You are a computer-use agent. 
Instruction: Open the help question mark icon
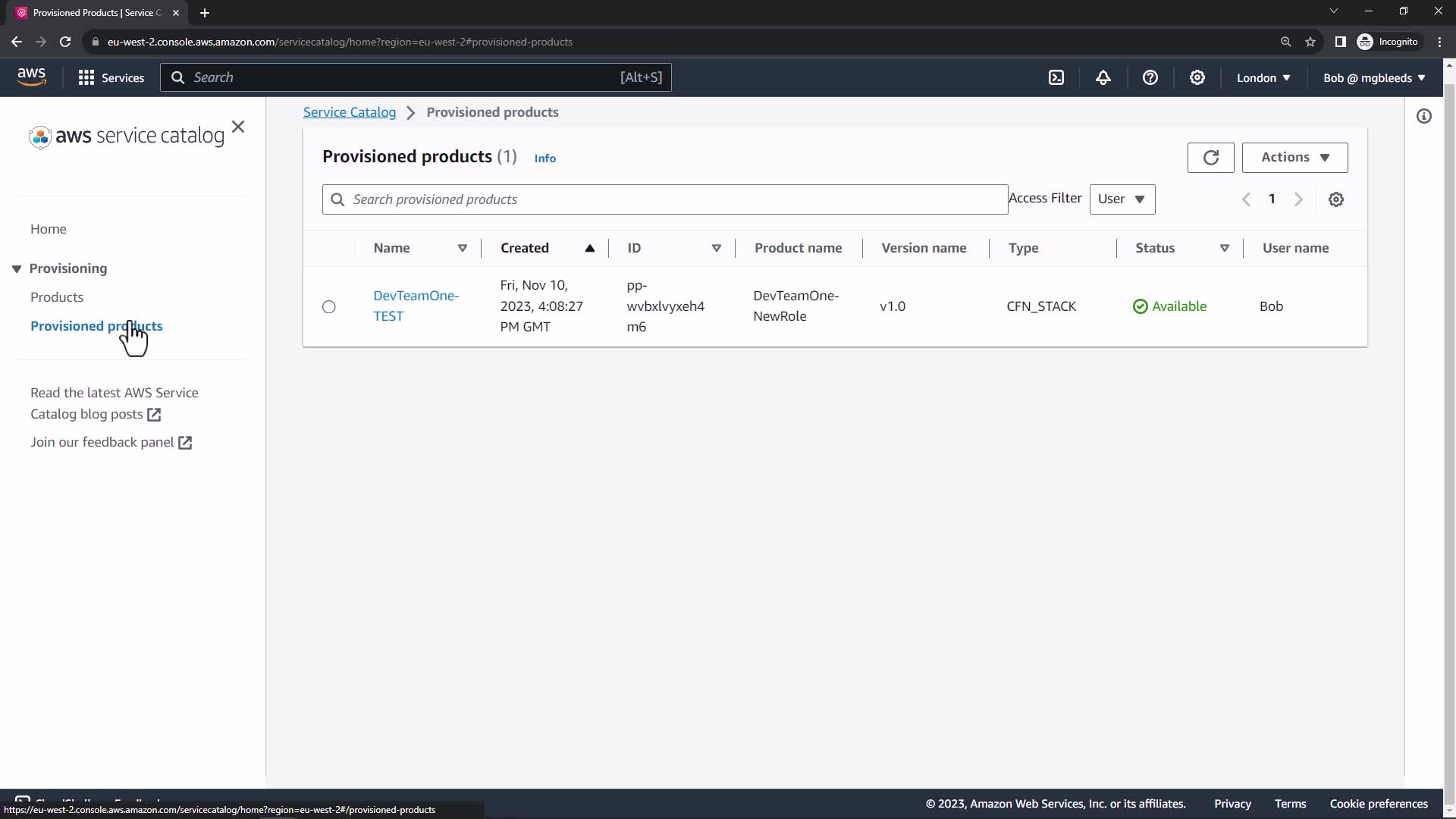tap(1150, 77)
